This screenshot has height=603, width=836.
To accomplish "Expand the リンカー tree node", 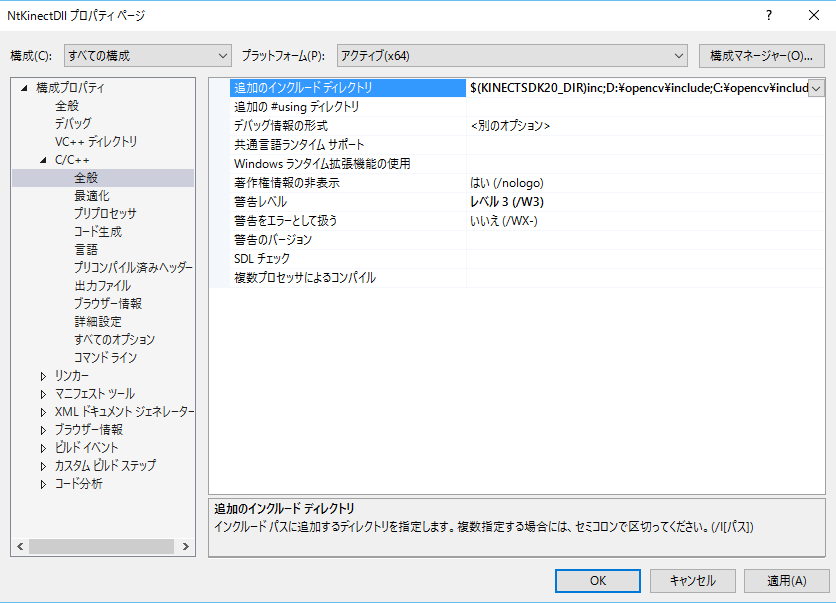I will (x=43, y=376).
